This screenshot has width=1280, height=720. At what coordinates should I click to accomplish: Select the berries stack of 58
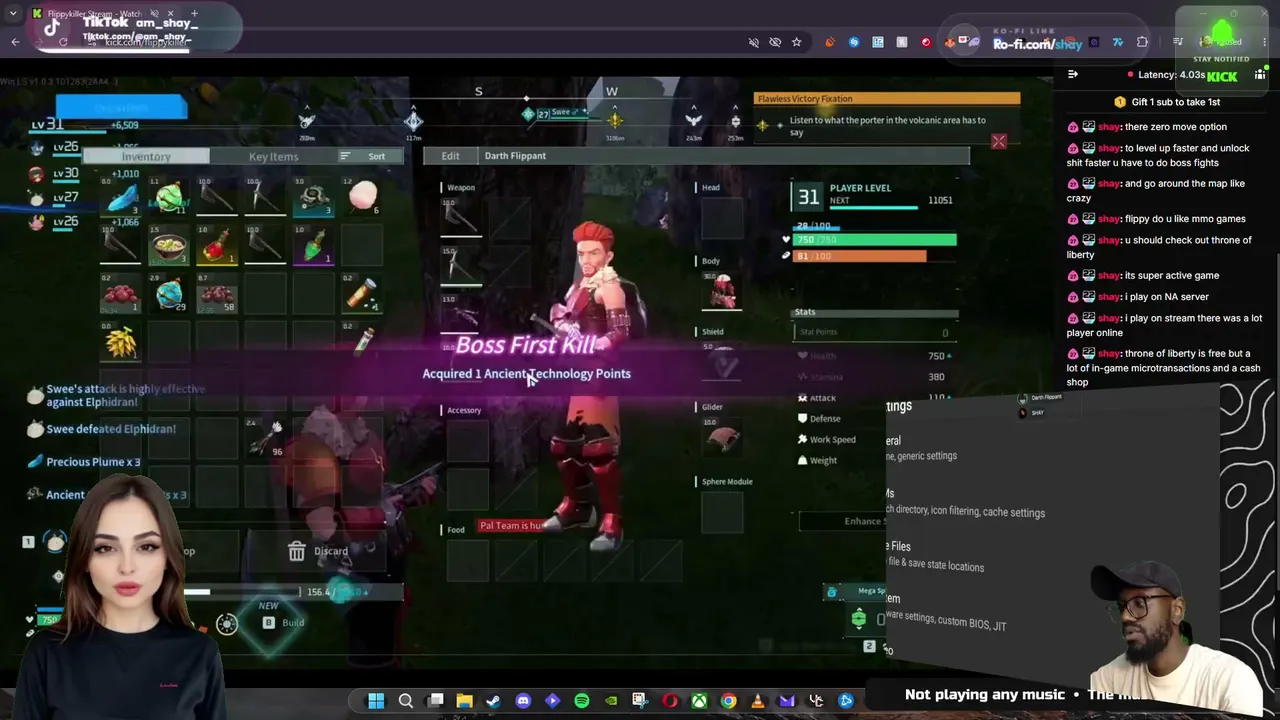217,294
